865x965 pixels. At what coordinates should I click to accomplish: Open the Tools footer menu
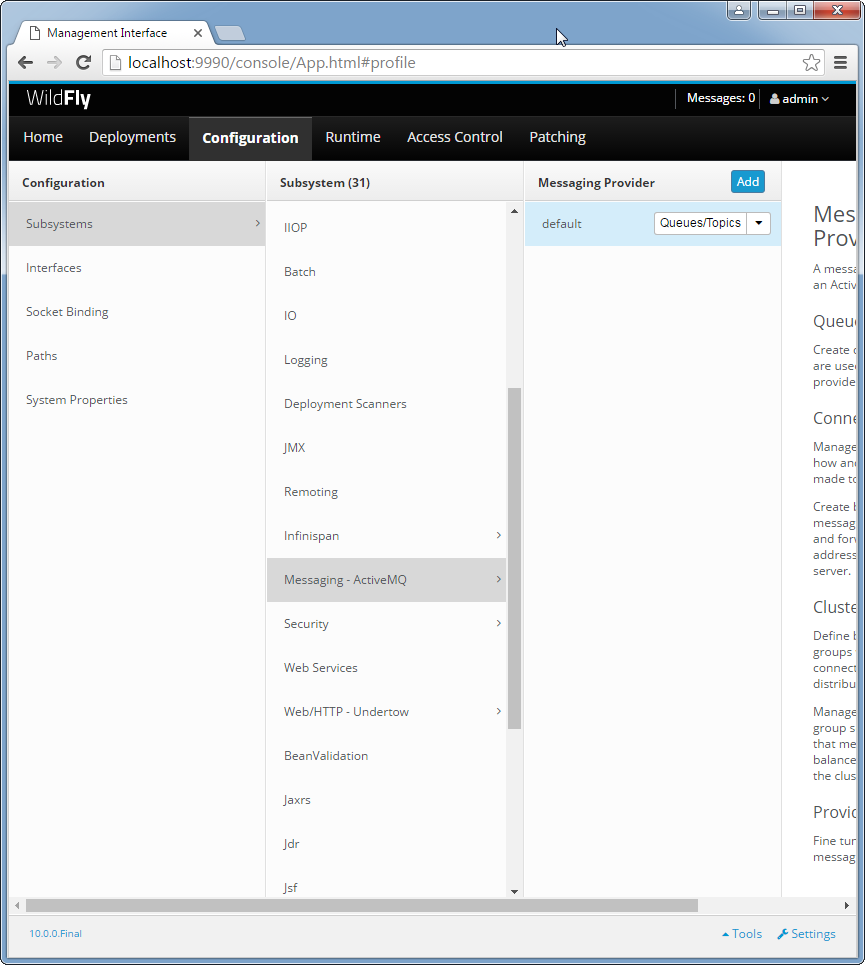742,934
